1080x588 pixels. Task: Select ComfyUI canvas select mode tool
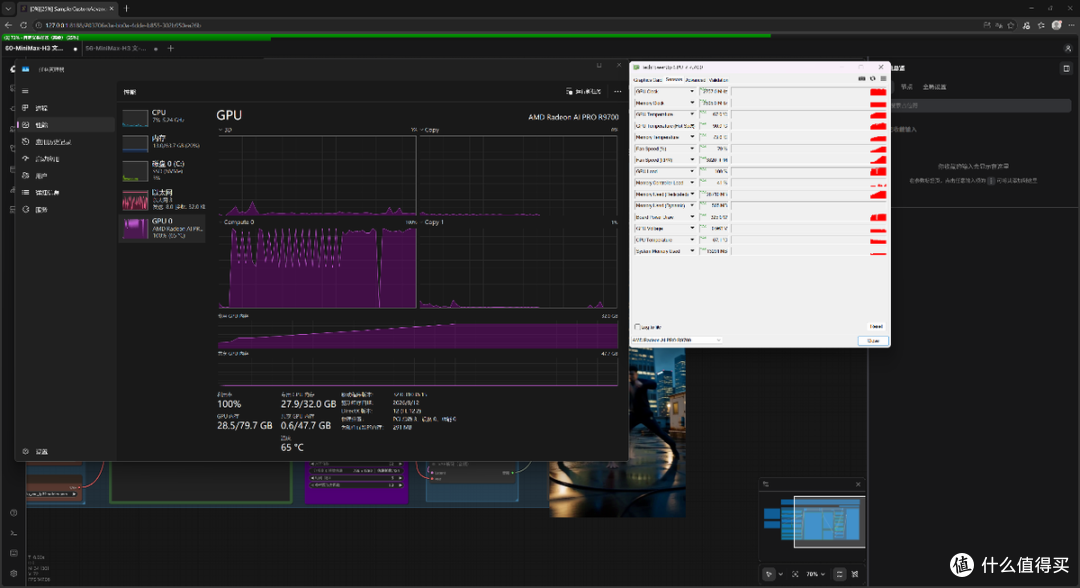(x=769, y=574)
